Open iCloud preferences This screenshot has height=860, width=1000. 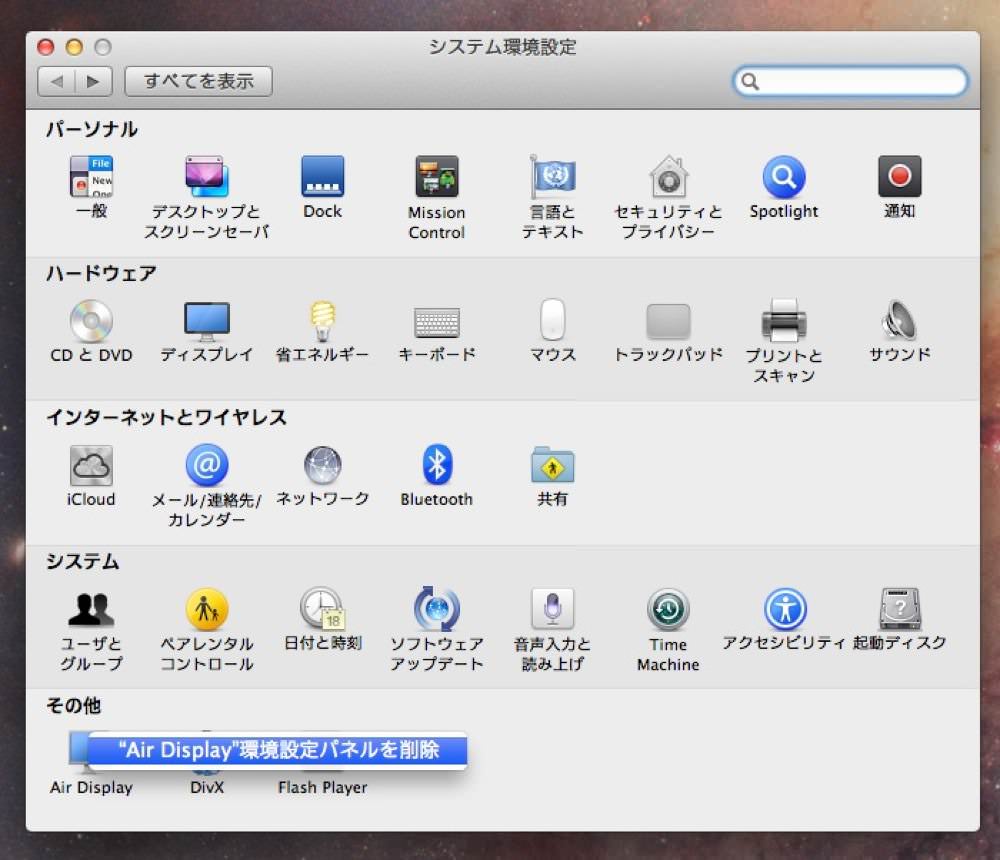point(91,465)
